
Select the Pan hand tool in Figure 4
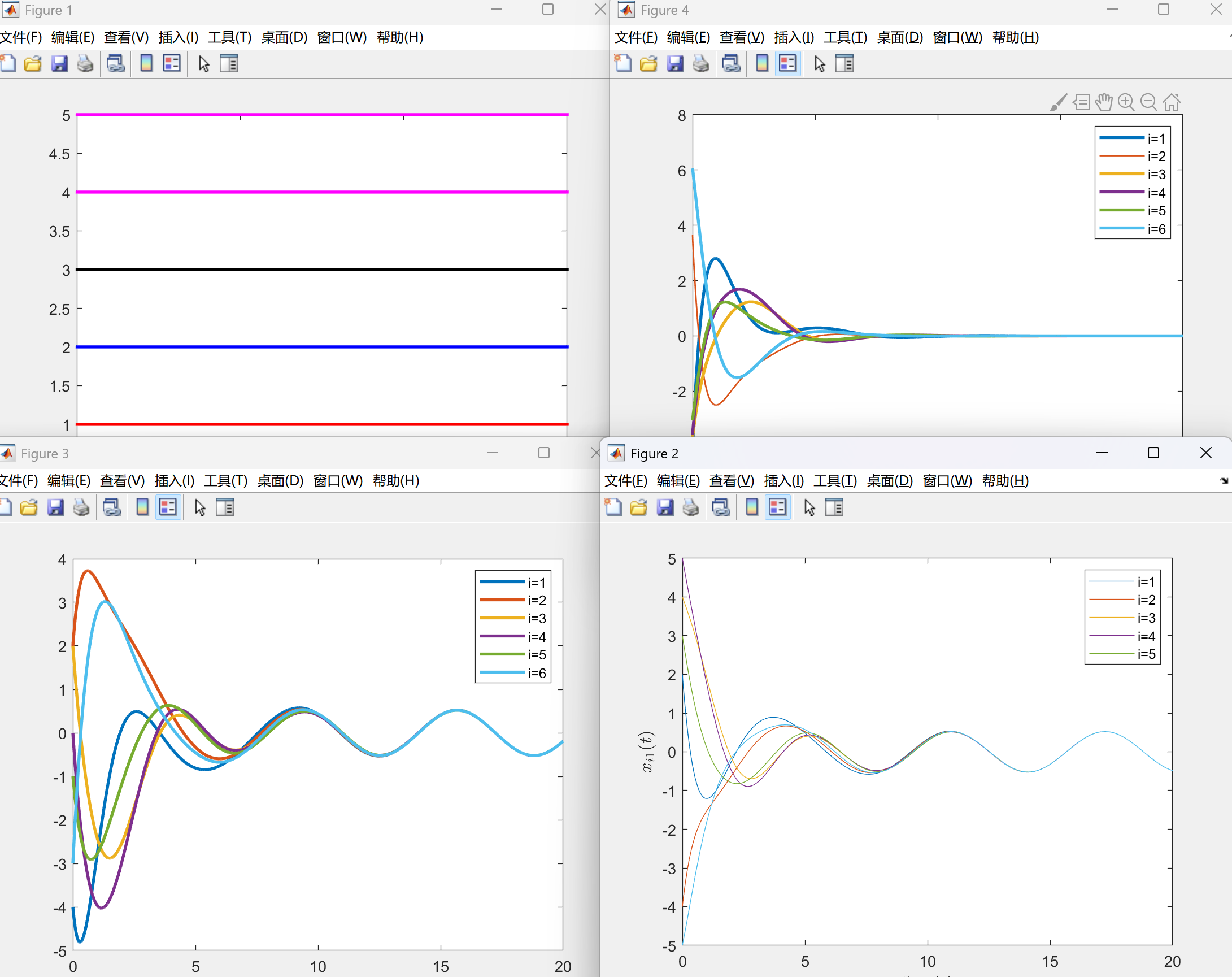click(1104, 102)
